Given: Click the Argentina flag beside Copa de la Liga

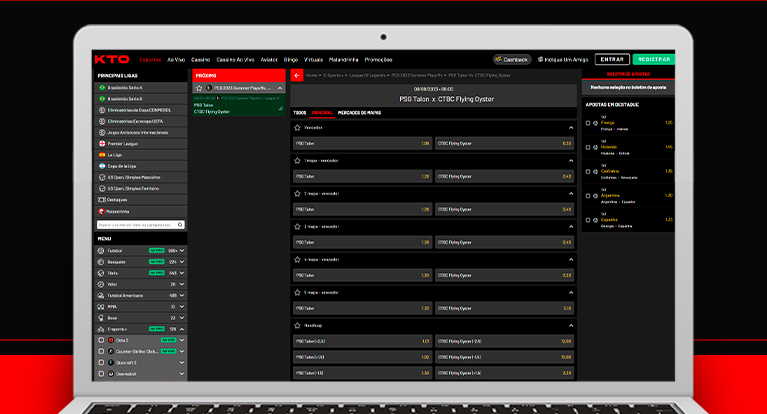Looking at the screenshot, I should [x=102, y=166].
